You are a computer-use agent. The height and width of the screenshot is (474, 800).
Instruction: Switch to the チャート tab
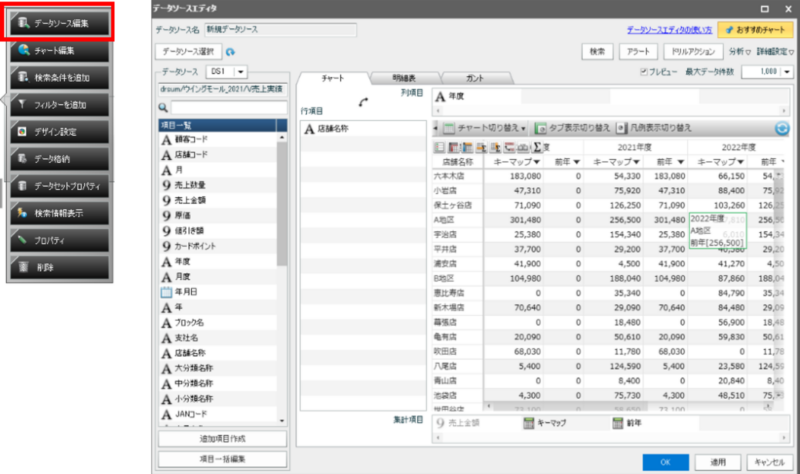[333, 79]
